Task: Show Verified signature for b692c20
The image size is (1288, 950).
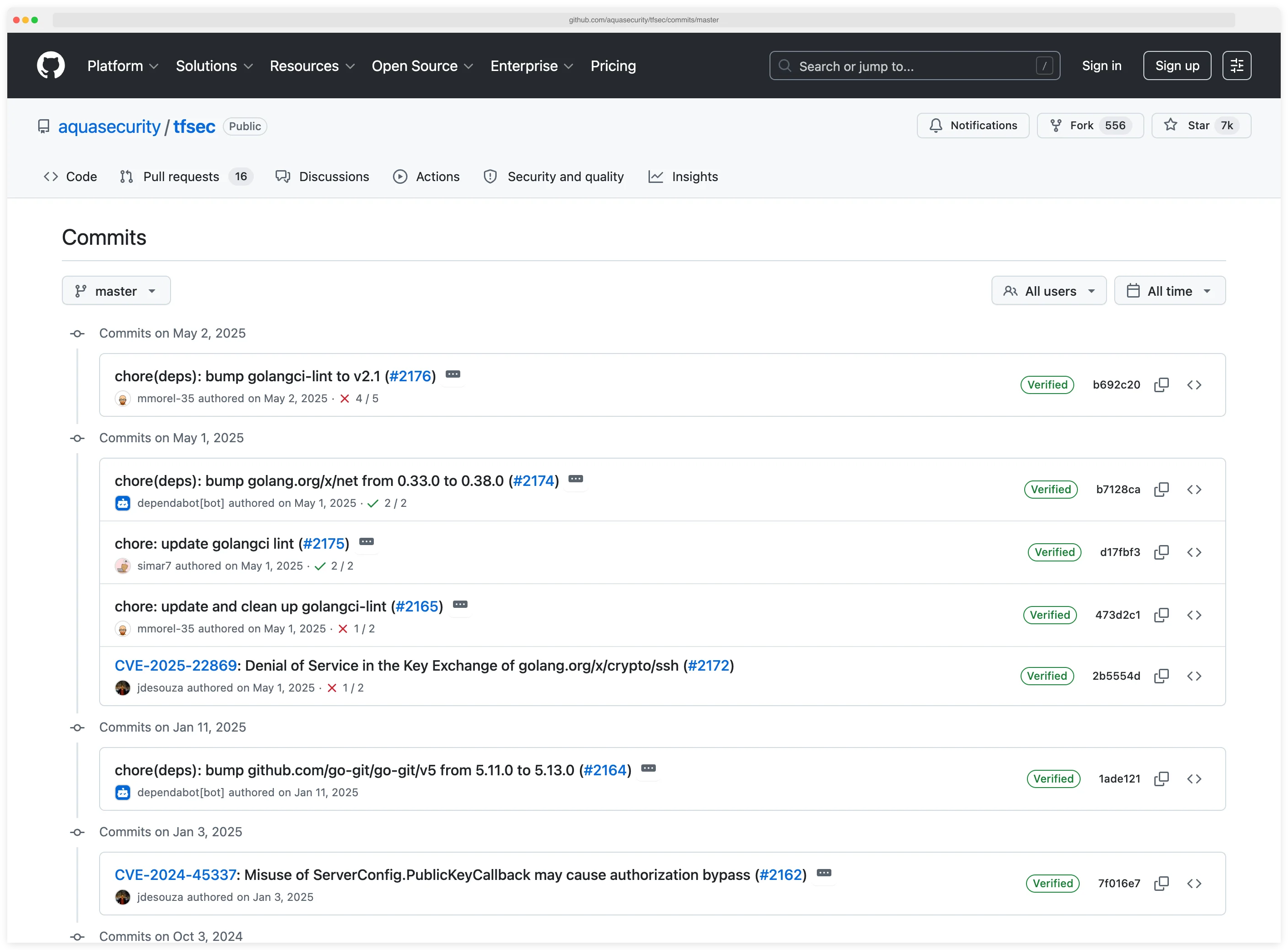Action: (1046, 385)
